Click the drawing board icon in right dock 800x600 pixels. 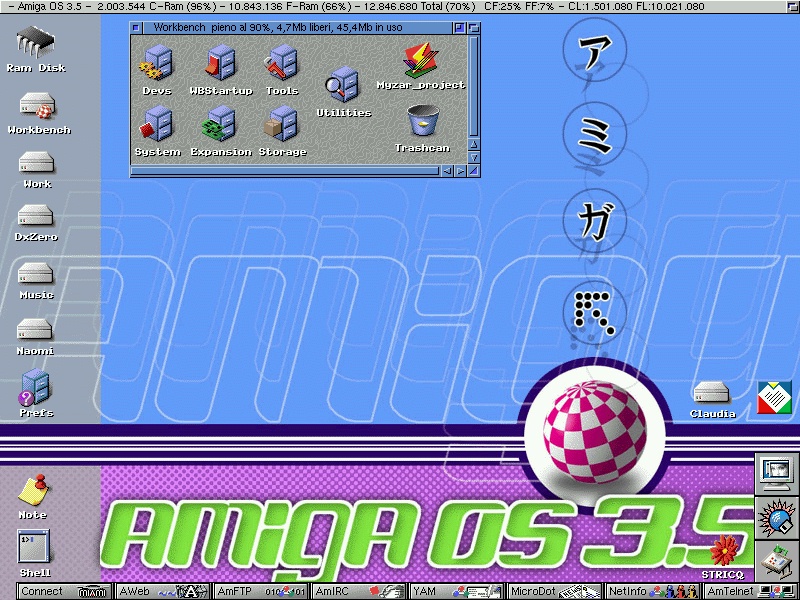coord(777,561)
